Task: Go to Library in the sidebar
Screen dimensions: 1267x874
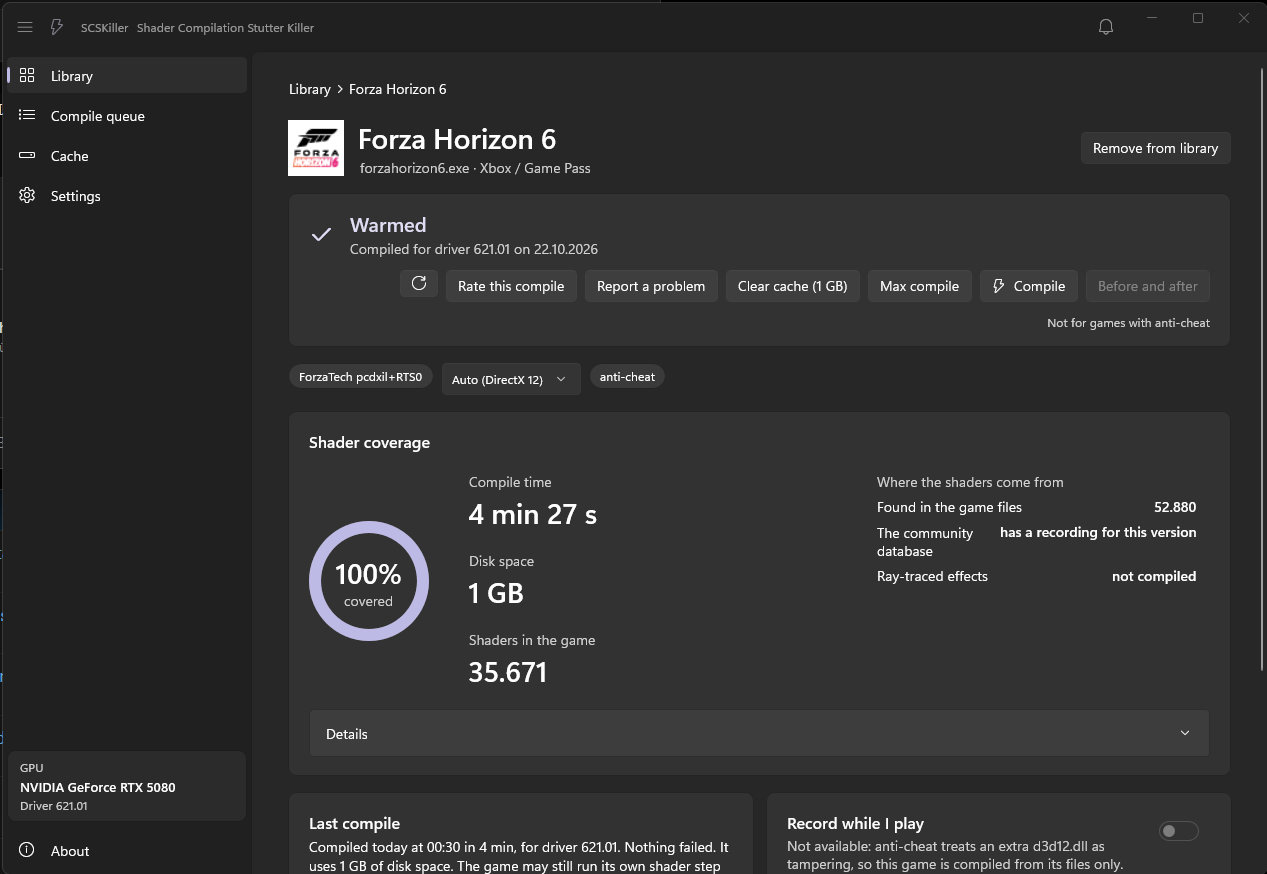Action: click(x=127, y=76)
